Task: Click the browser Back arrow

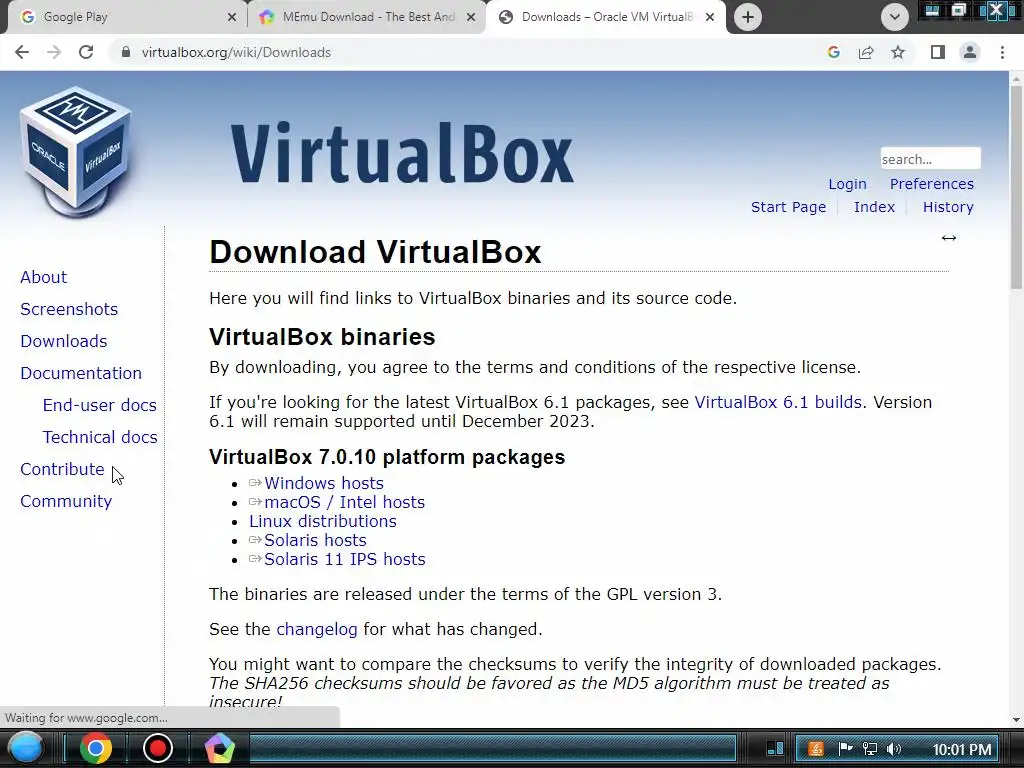Action: (22, 52)
